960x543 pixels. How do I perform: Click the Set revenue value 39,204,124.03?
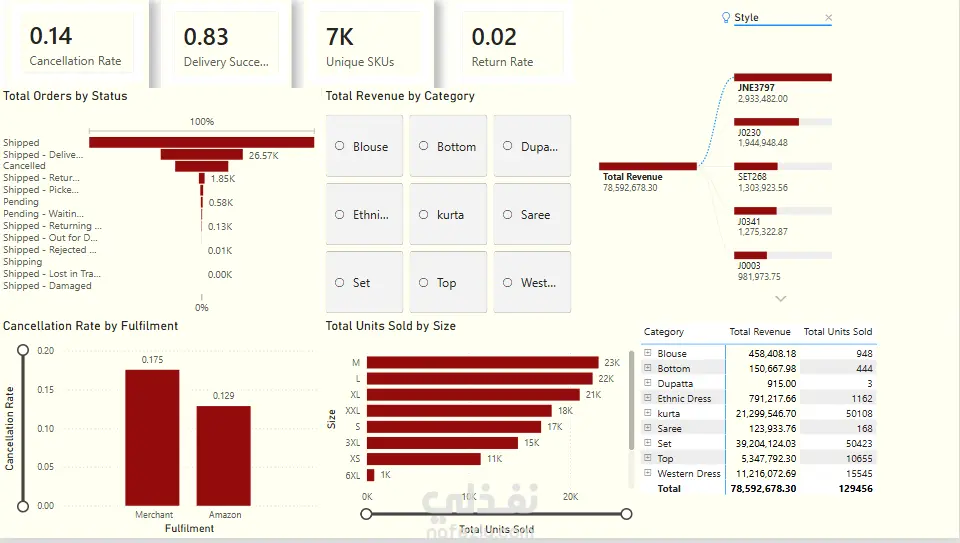click(766, 443)
